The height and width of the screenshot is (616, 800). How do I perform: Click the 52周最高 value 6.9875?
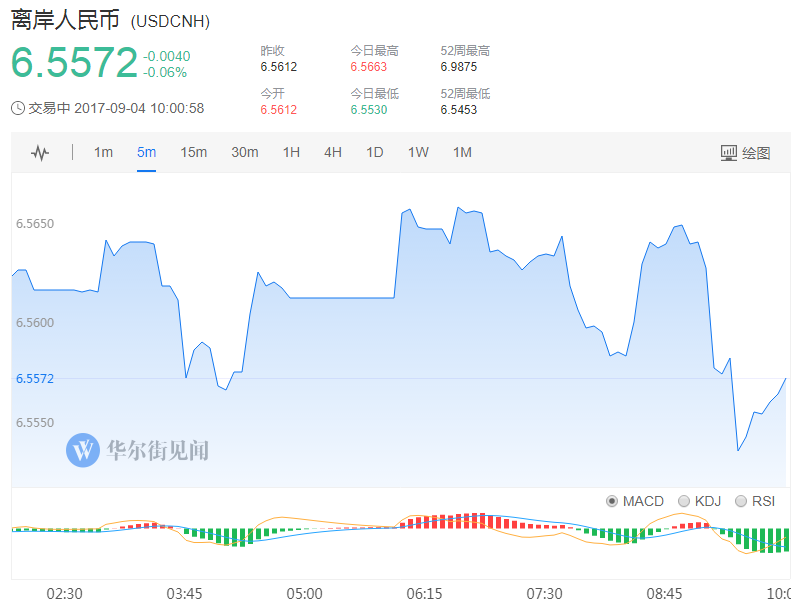click(x=459, y=67)
